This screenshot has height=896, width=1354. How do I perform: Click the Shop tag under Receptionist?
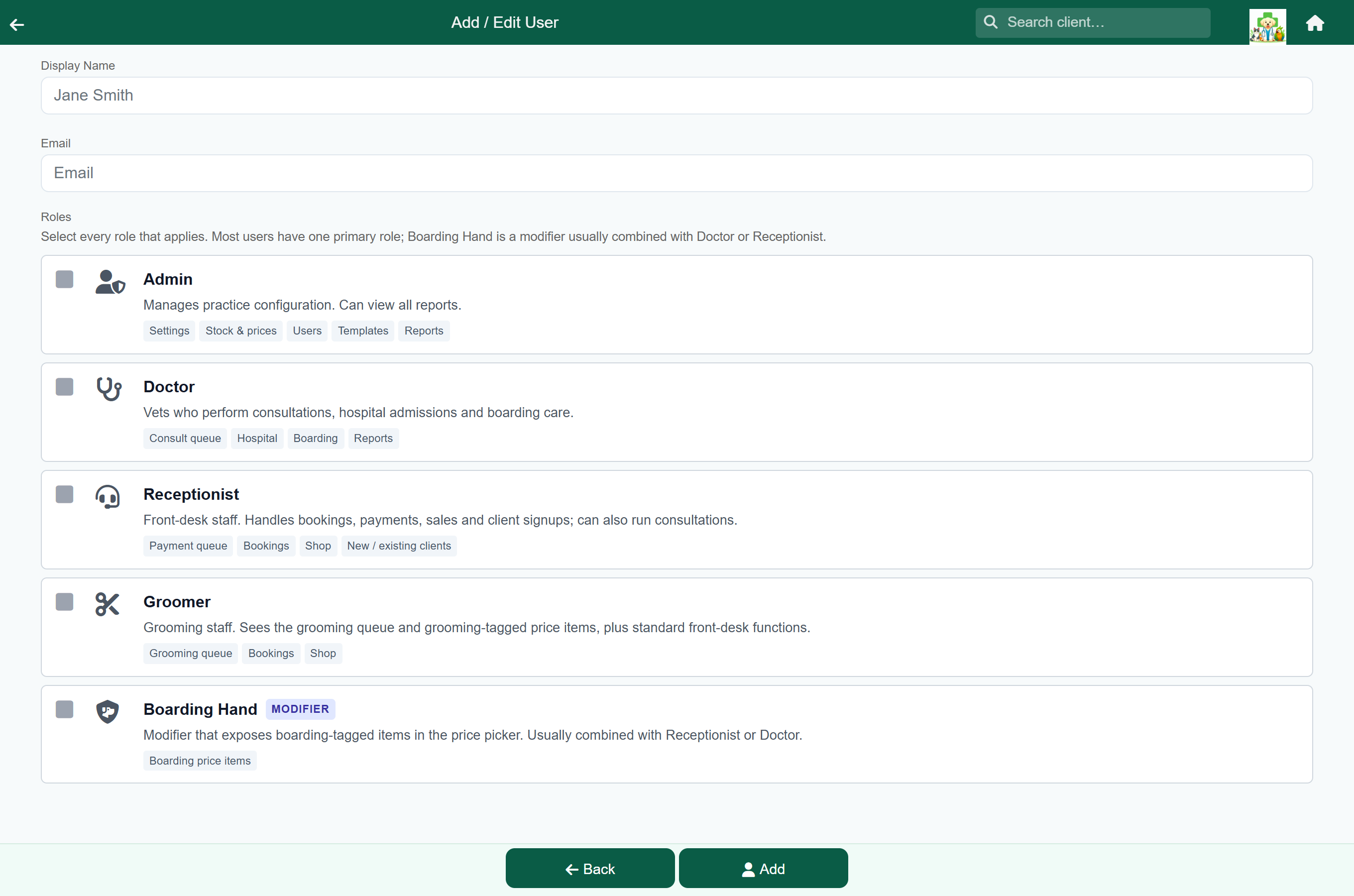318,546
